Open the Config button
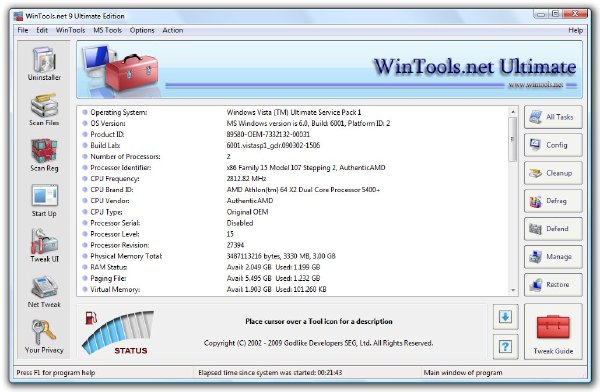Screen dimensions: 600x392 pyautogui.click(x=553, y=145)
